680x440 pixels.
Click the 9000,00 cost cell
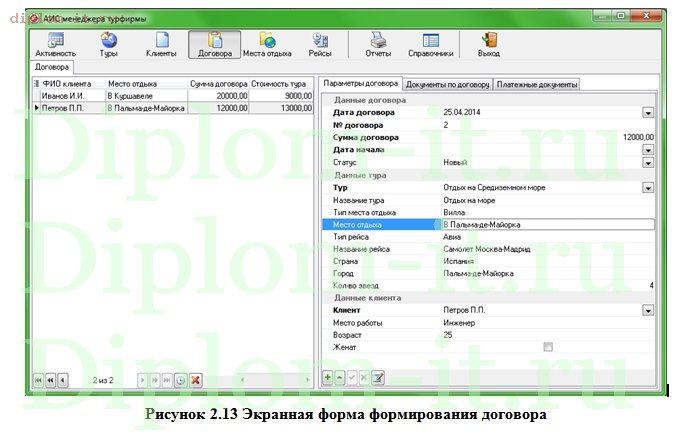coord(281,96)
